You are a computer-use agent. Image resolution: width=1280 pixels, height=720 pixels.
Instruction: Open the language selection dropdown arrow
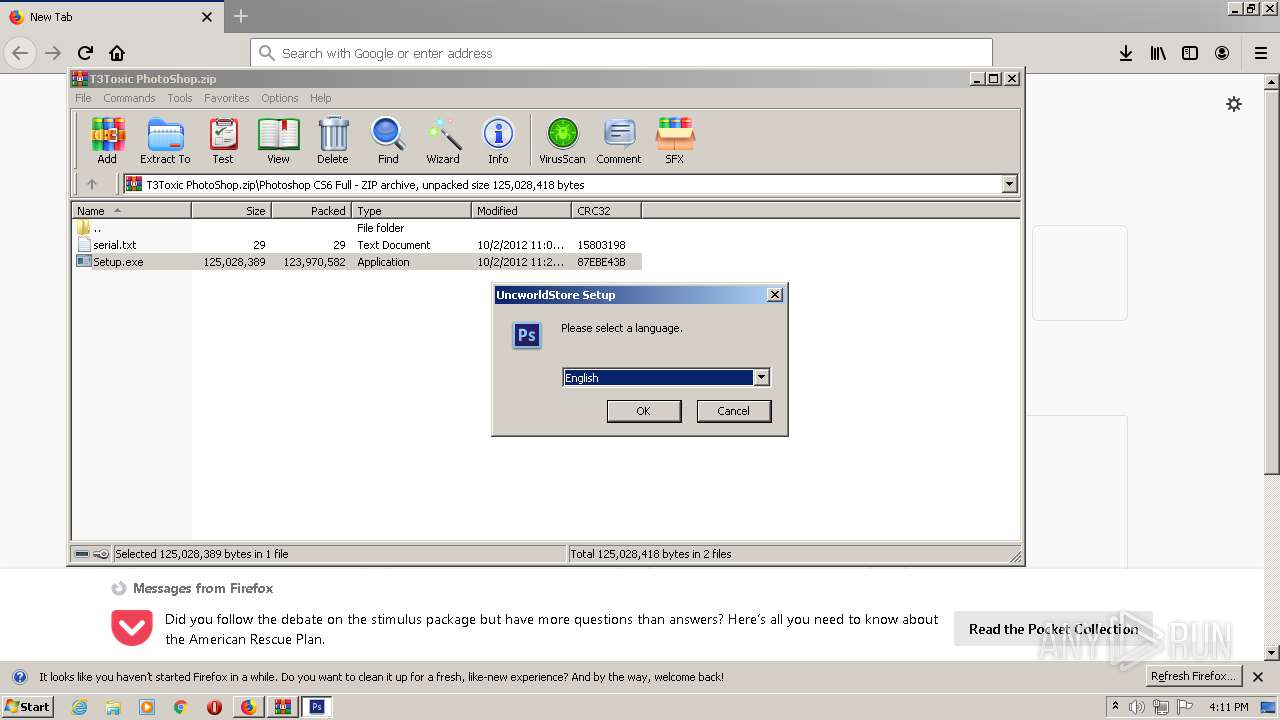(x=761, y=377)
